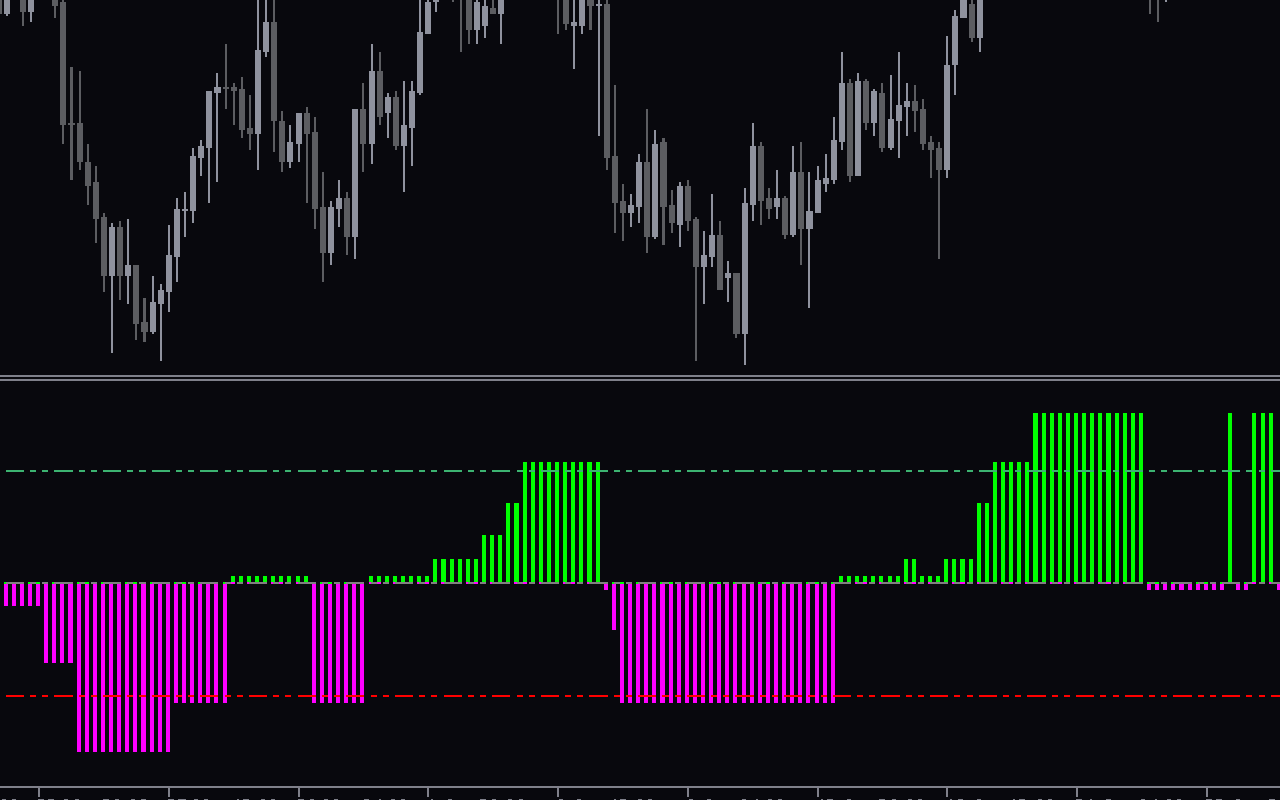Click the bottom time axis scale

click(640, 793)
